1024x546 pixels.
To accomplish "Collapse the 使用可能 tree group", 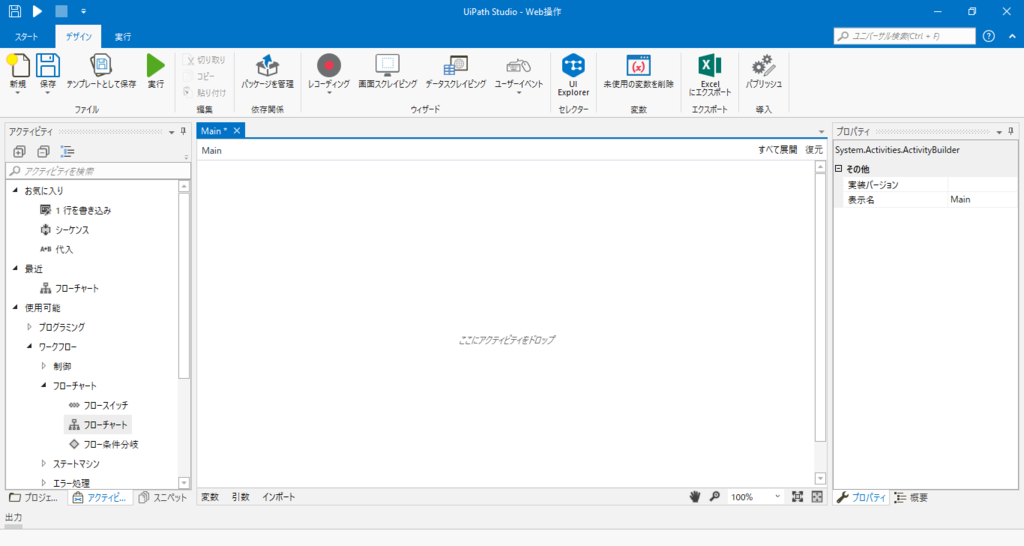I will [16, 307].
